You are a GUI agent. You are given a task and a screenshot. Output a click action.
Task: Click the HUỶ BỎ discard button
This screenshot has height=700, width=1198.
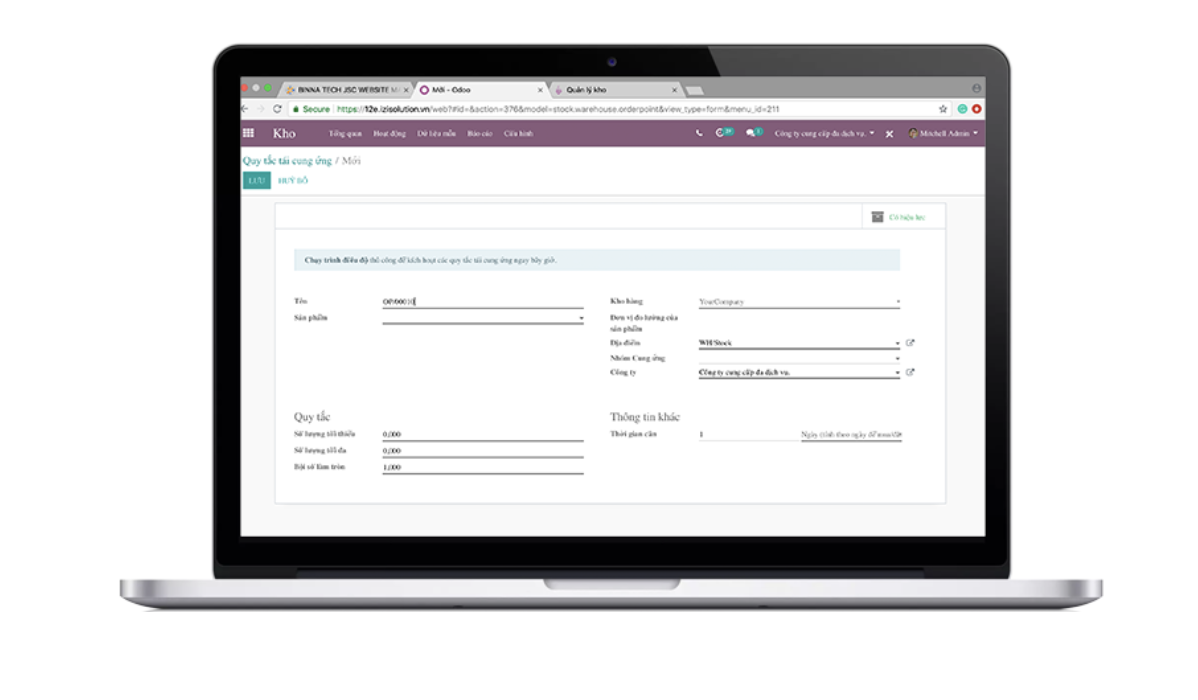(293, 181)
